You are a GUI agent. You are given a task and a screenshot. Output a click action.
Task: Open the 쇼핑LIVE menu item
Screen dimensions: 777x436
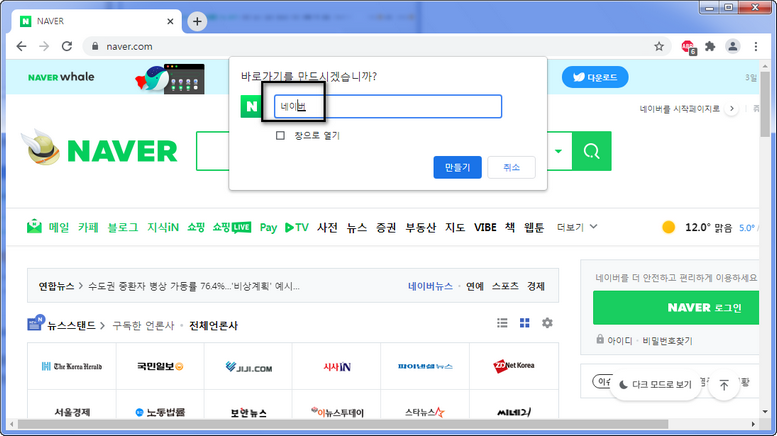[232, 227]
